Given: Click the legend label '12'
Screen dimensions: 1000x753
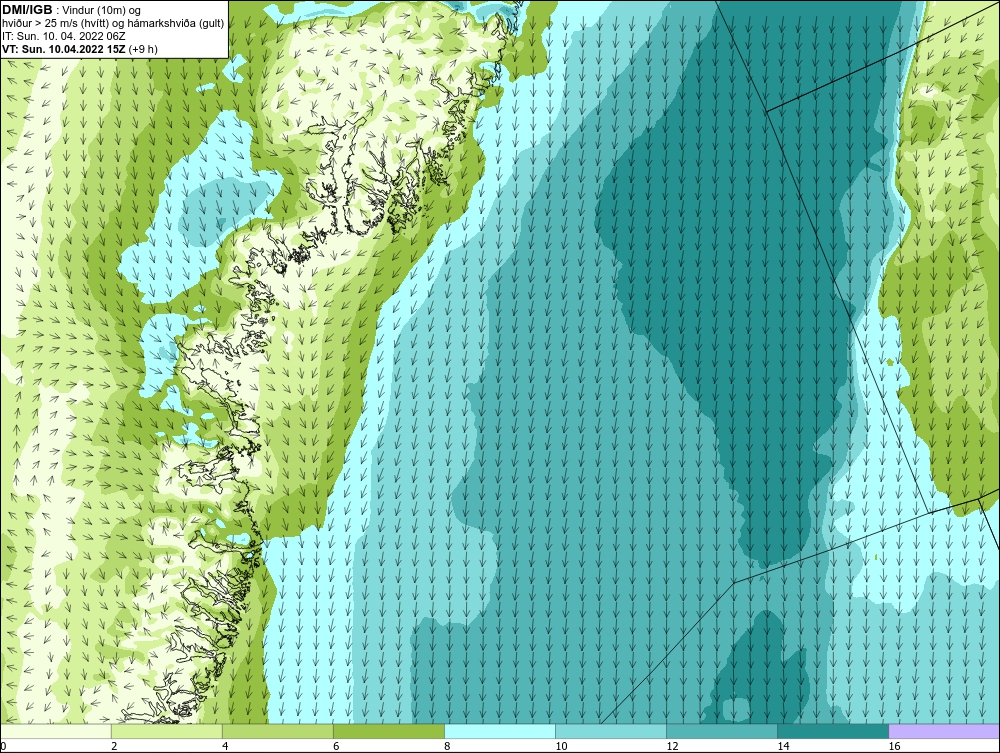Looking at the screenshot, I should [672, 746].
